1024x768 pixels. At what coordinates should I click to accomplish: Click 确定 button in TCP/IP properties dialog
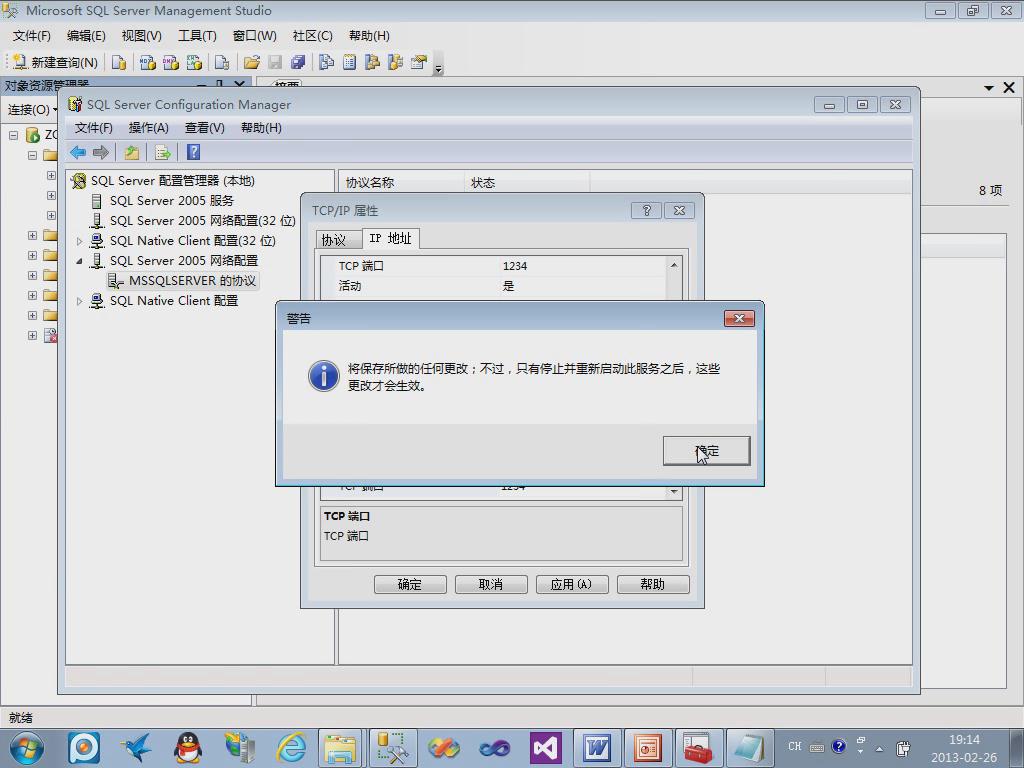coord(410,584)
